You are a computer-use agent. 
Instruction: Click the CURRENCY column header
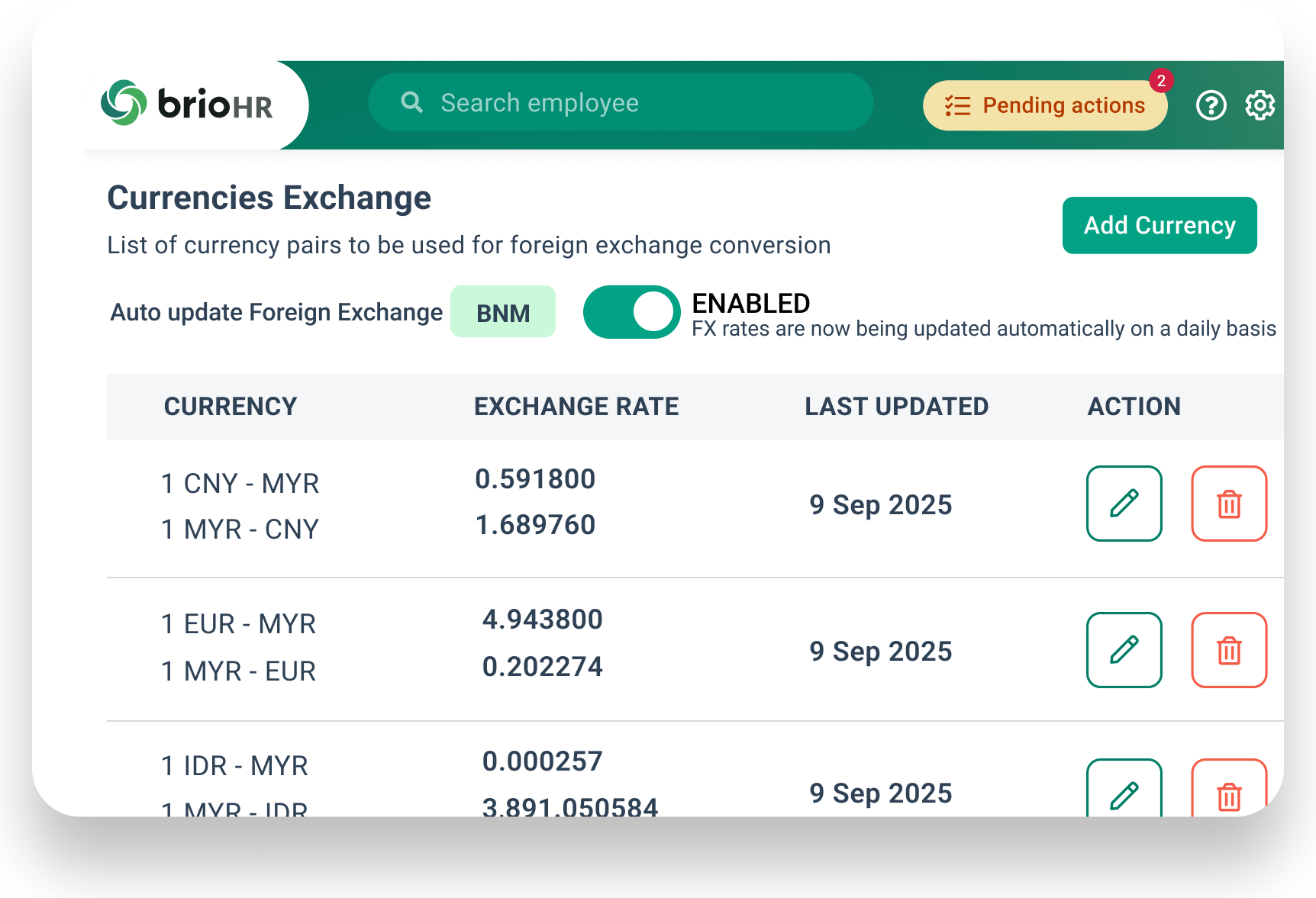tap(231, 407)
